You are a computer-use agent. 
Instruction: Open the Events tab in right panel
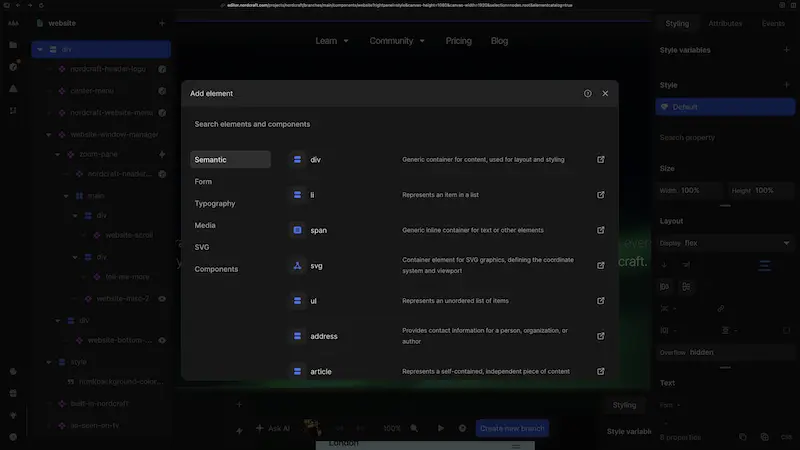(773, 23)
